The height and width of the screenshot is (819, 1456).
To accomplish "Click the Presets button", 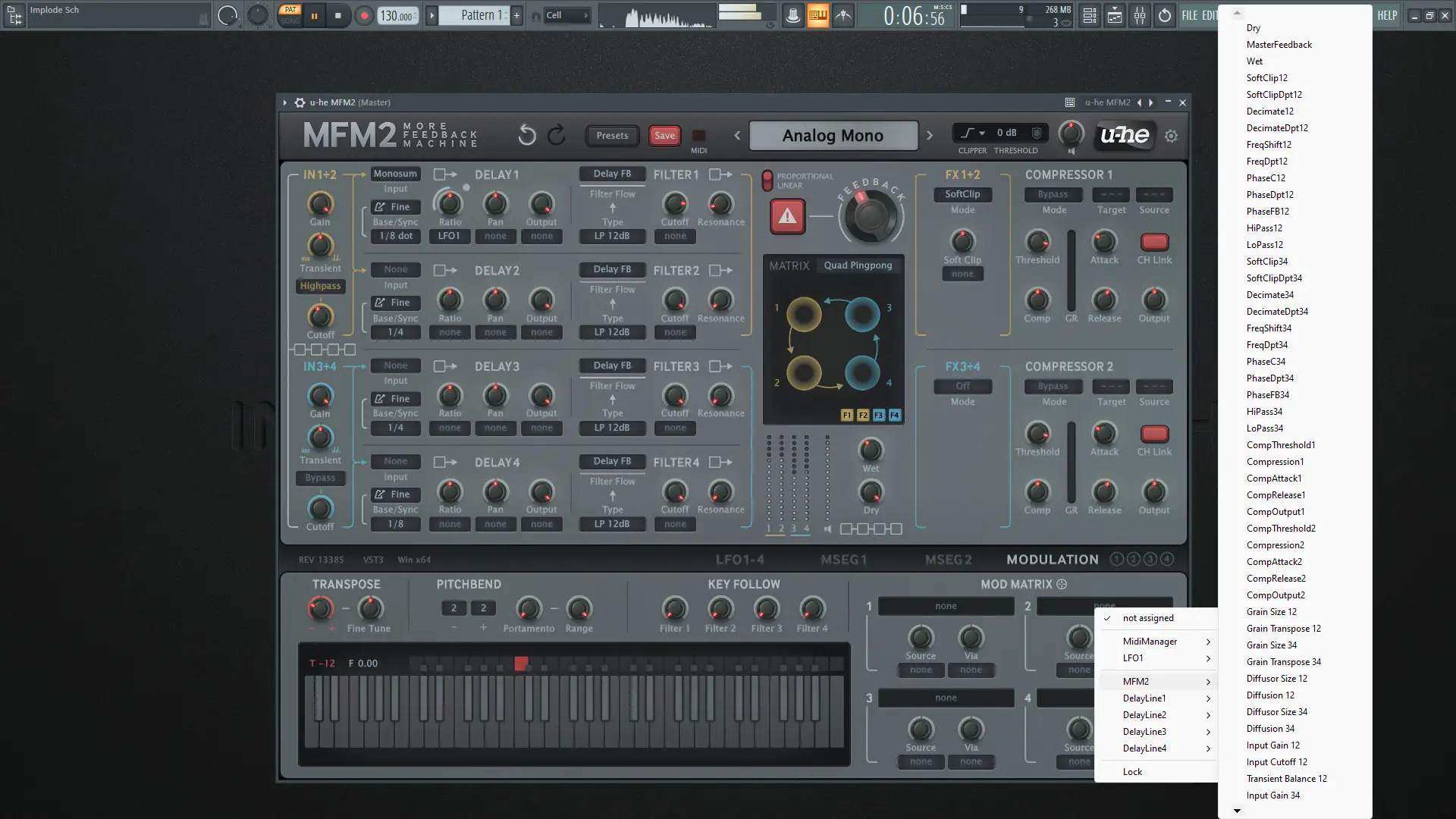I will point(612,136).
